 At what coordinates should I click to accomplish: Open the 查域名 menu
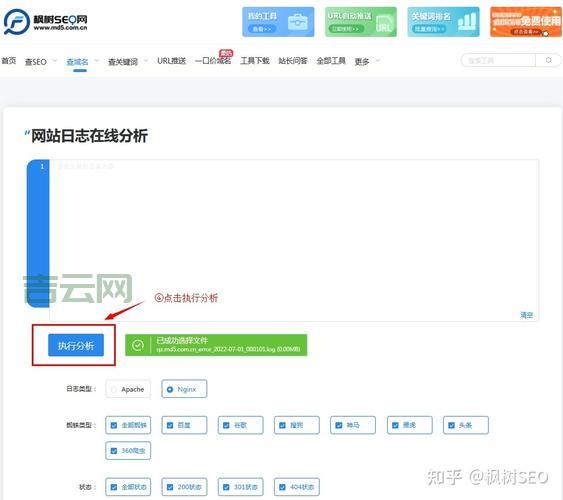[x=77, y=62]
